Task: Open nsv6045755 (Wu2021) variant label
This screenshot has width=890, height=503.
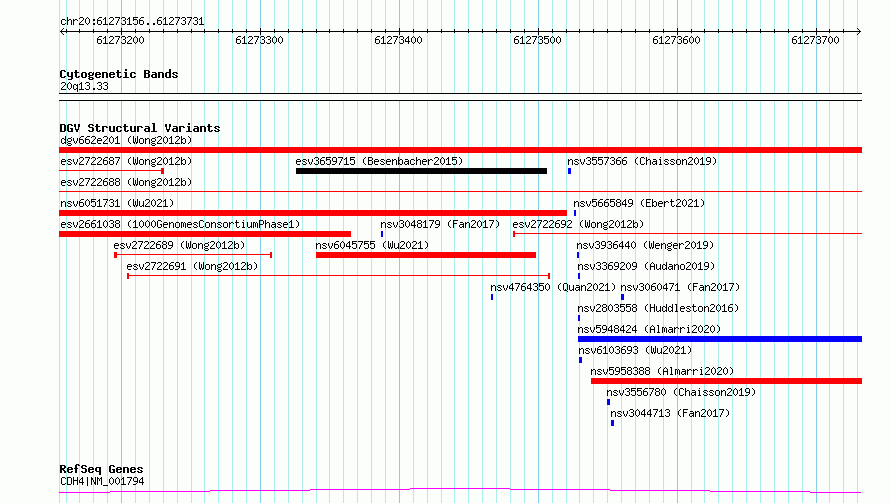Action: coord(372,245)
